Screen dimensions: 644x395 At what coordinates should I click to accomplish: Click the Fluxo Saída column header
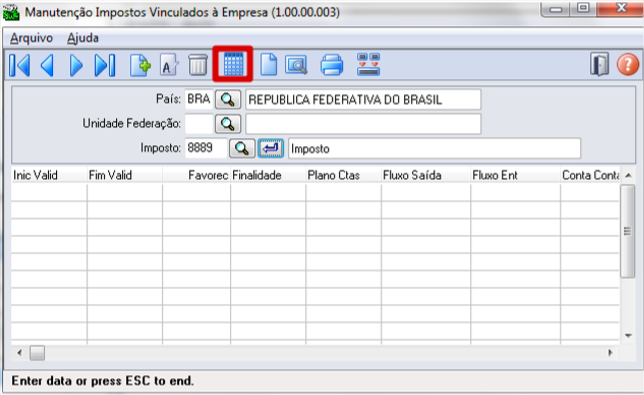click(426, 175)
